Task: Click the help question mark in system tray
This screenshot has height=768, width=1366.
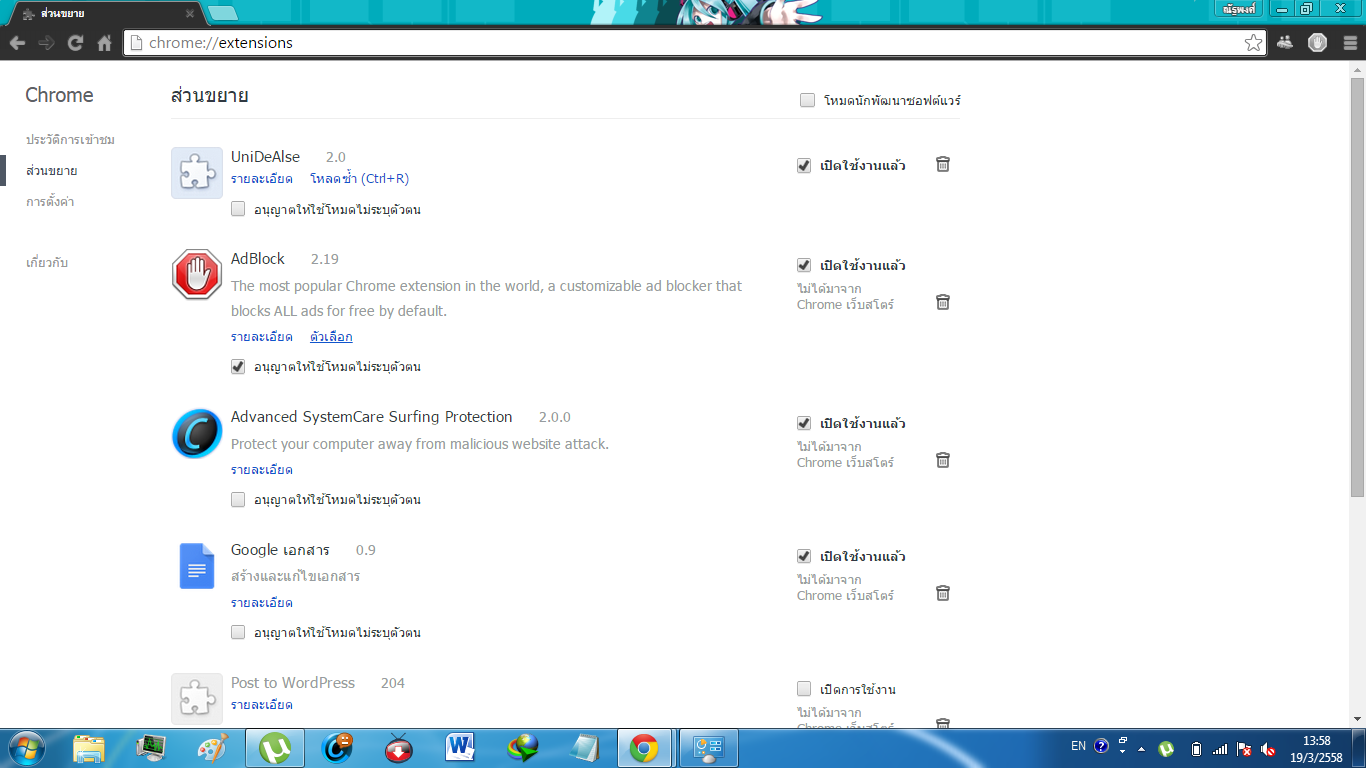Action: coord(1102,746)
